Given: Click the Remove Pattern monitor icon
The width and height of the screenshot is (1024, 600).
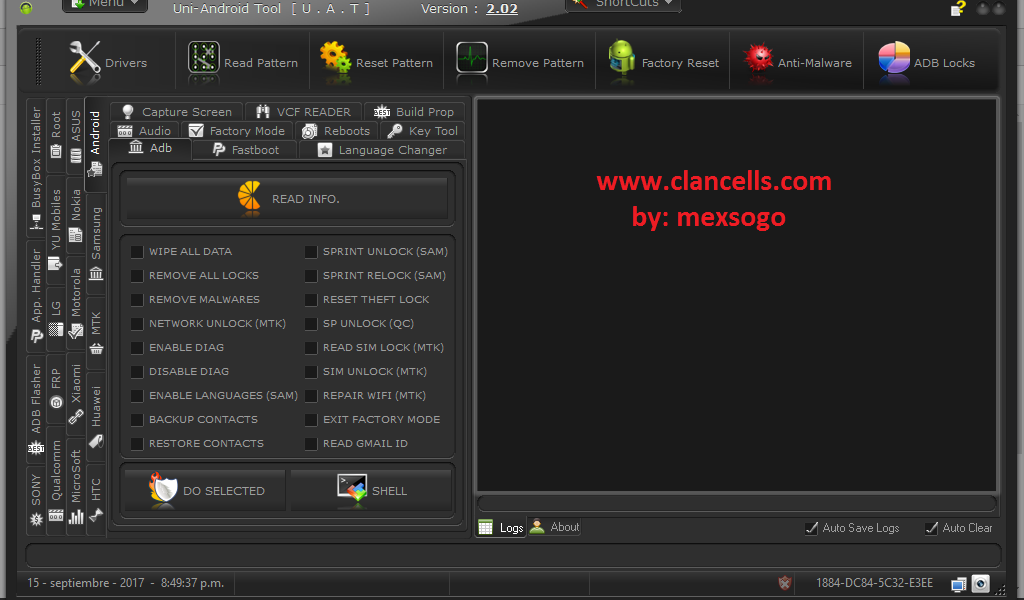Looking at the screenshot, I should click(472, 57).
